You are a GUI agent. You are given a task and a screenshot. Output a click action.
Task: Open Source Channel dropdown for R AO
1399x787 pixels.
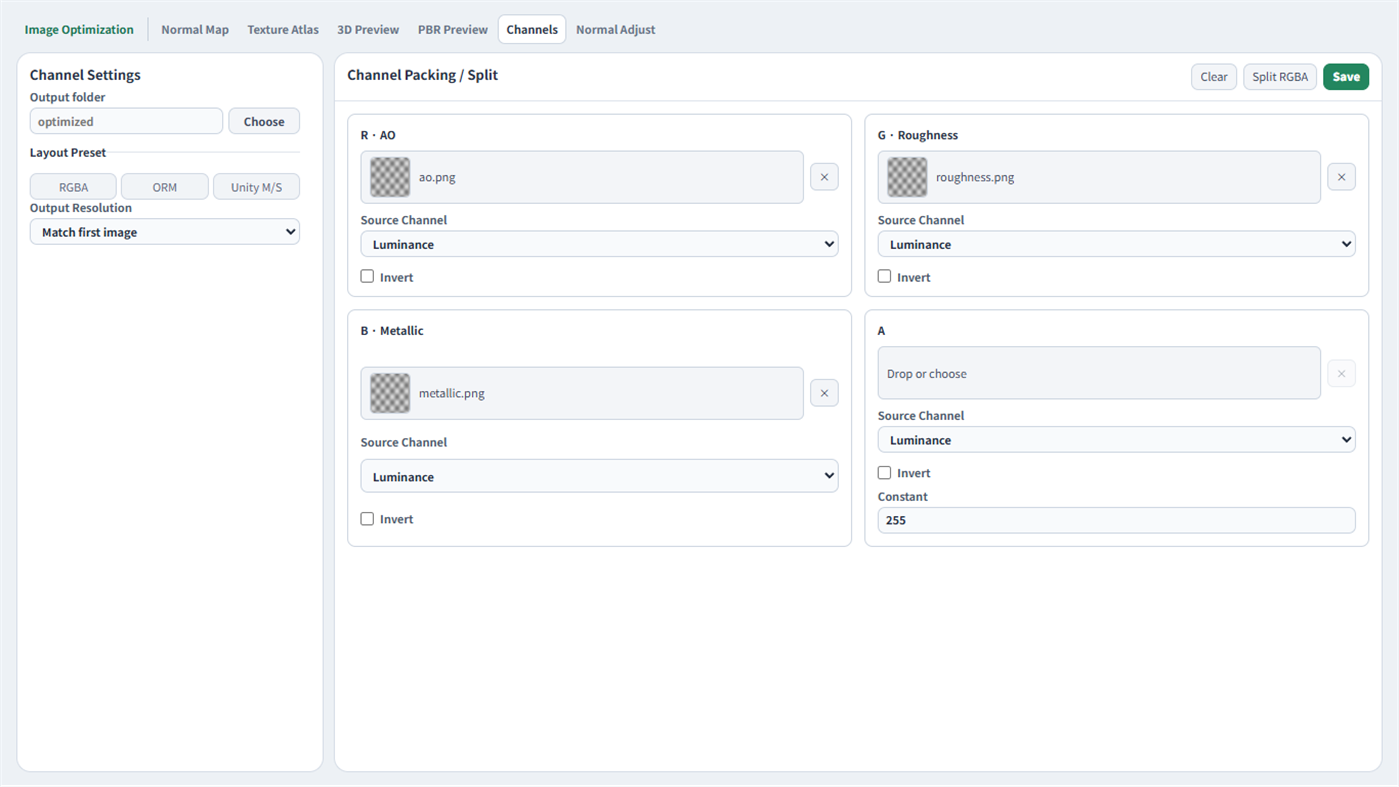pos(599,244)
